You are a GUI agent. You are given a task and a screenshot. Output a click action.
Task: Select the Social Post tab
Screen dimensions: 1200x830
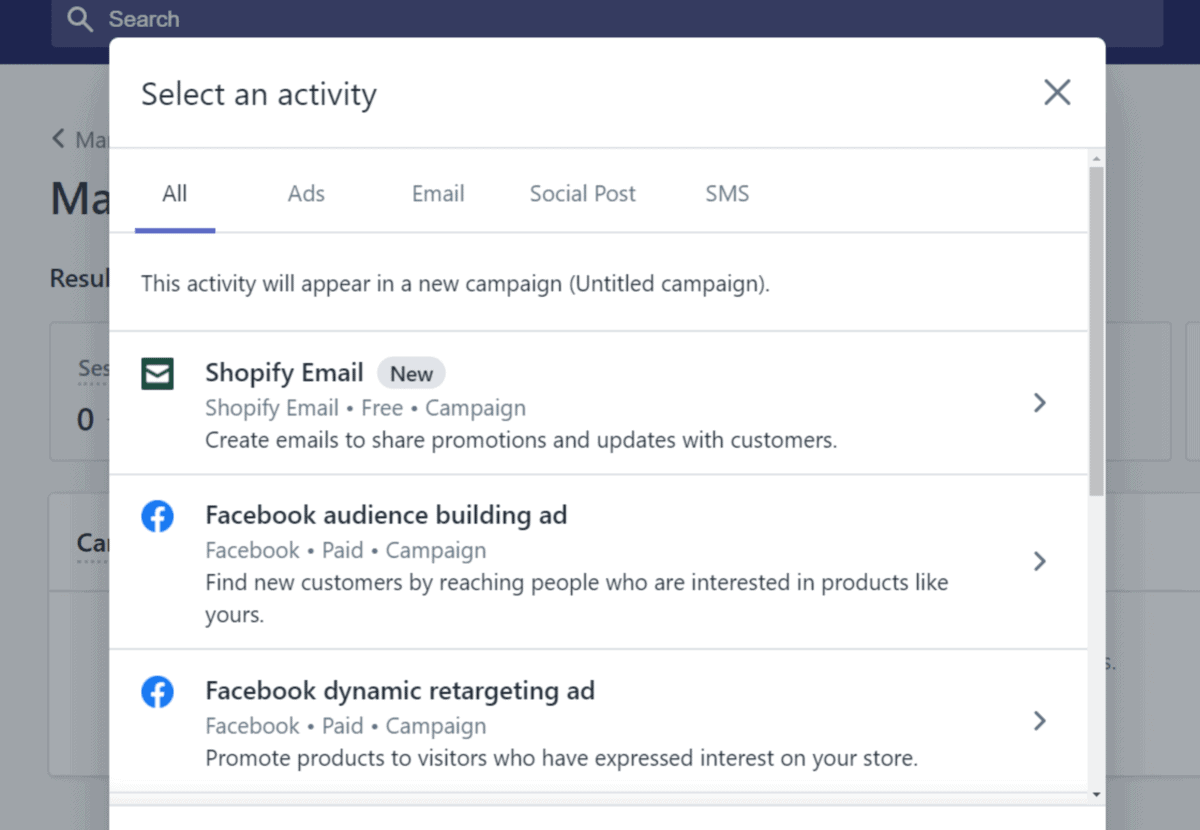[x=583, y=193]
